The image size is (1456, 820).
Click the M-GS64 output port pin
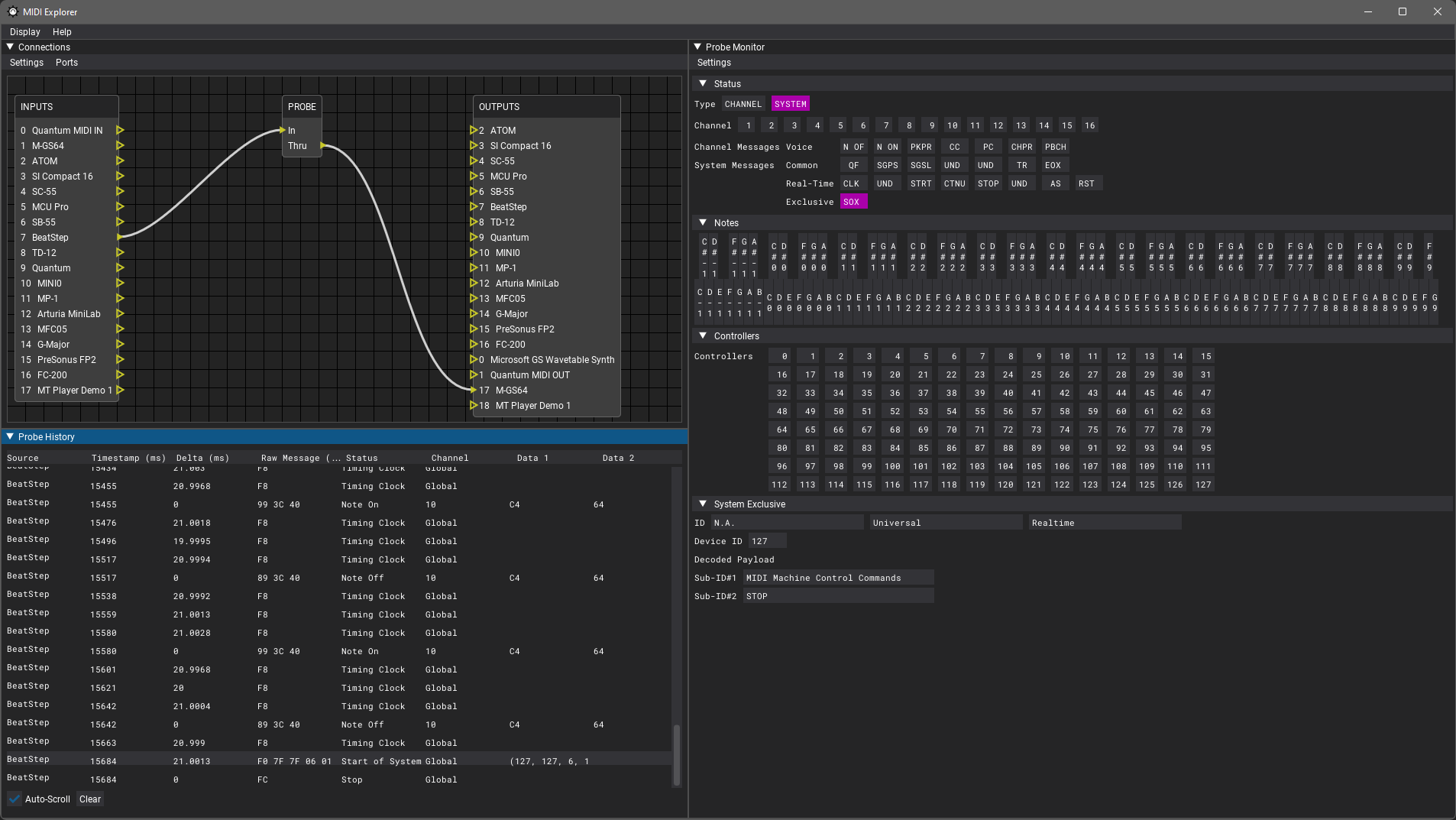point(474,390)
